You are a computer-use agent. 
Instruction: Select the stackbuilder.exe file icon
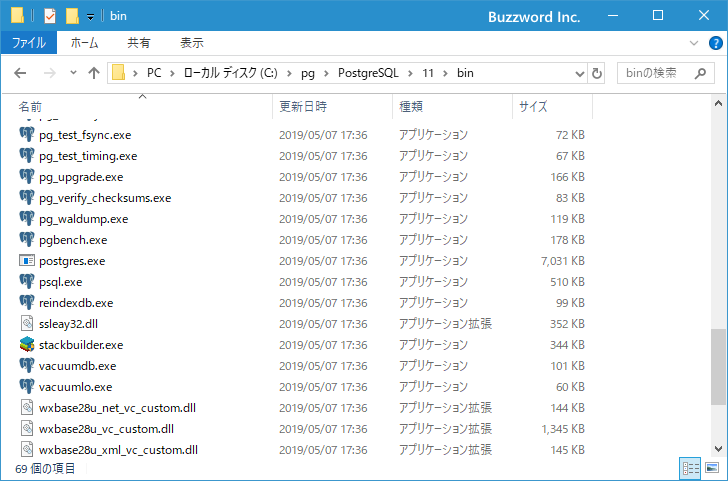click(27, 345)
